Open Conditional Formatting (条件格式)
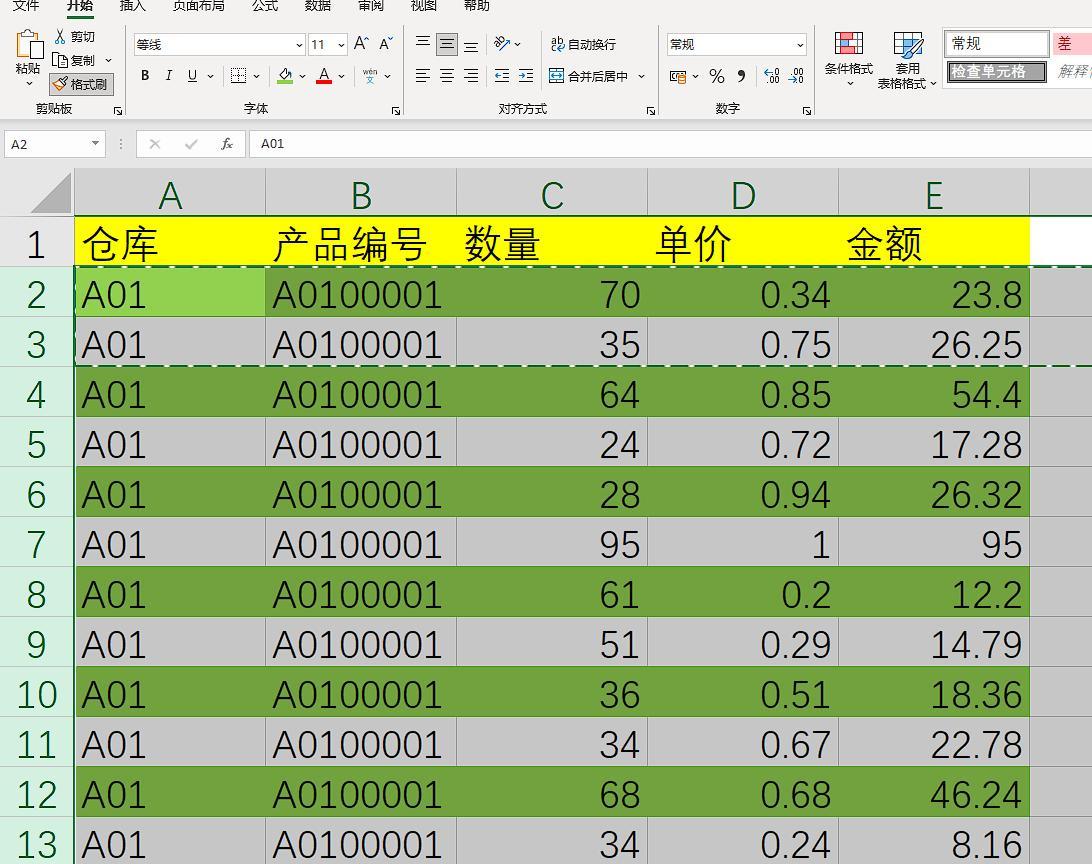1092x864 pixels. (848, 58)
